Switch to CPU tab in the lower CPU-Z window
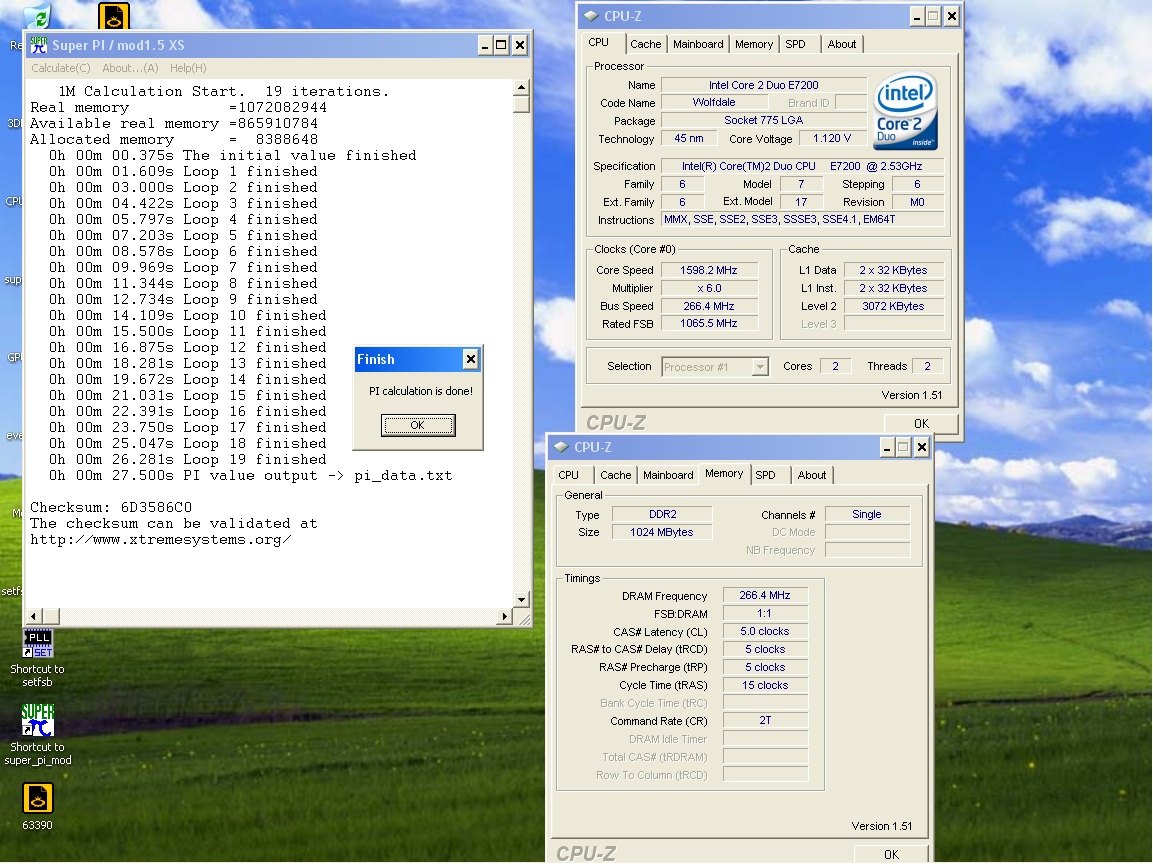This screenshot has height=864, width=1153. [x=568, y=475]
